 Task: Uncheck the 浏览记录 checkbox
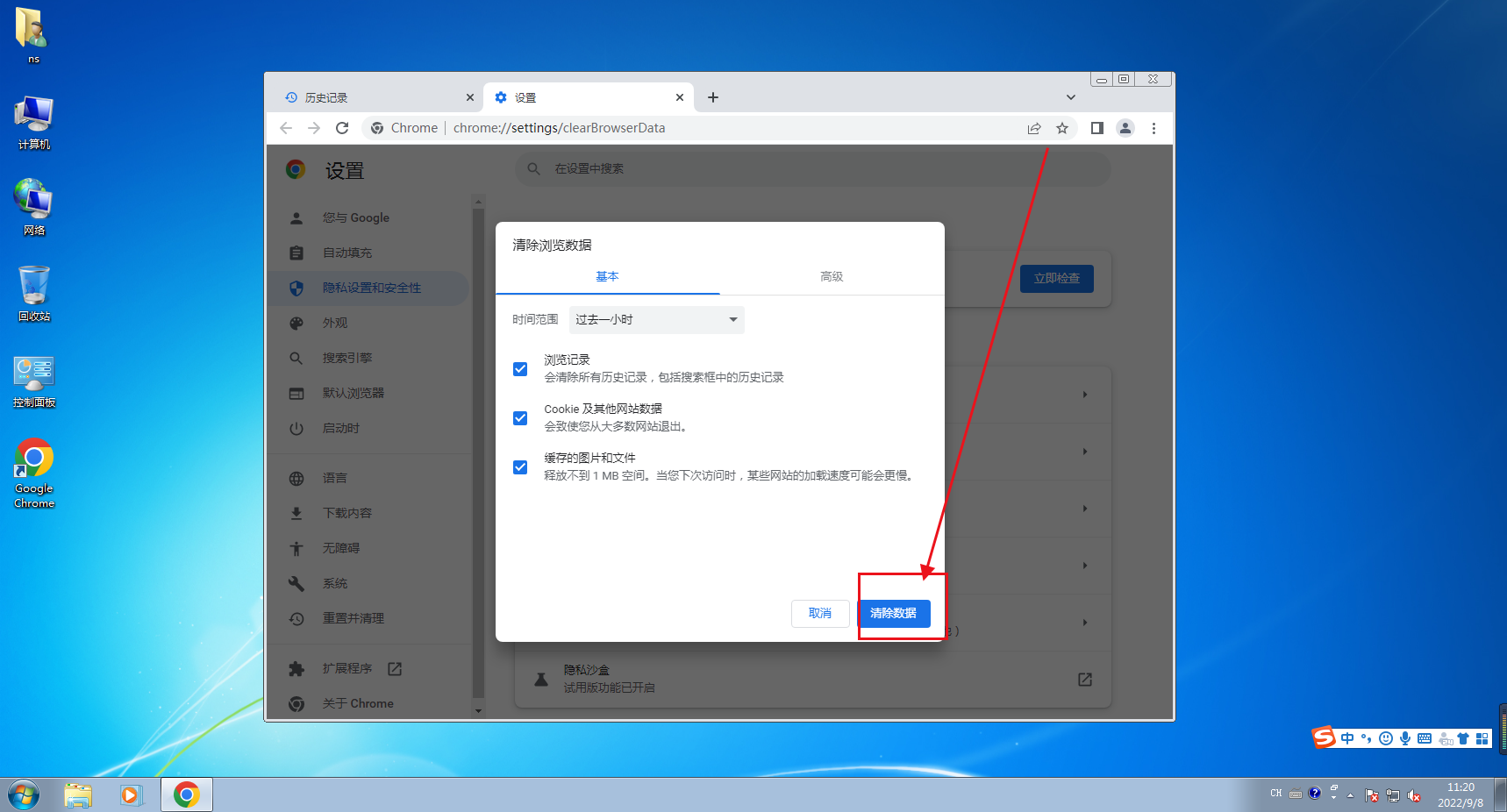(520, 369)
